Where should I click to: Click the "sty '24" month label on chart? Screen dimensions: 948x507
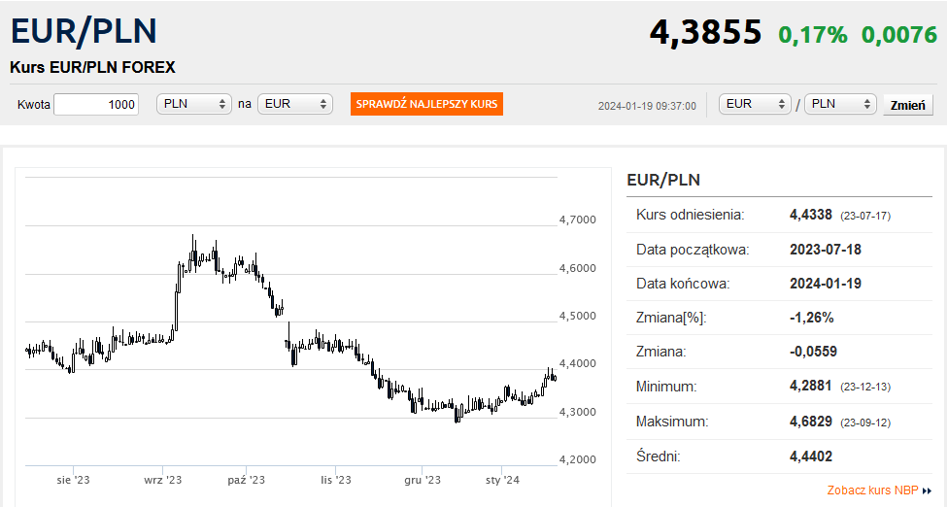(x=503, y=480)
